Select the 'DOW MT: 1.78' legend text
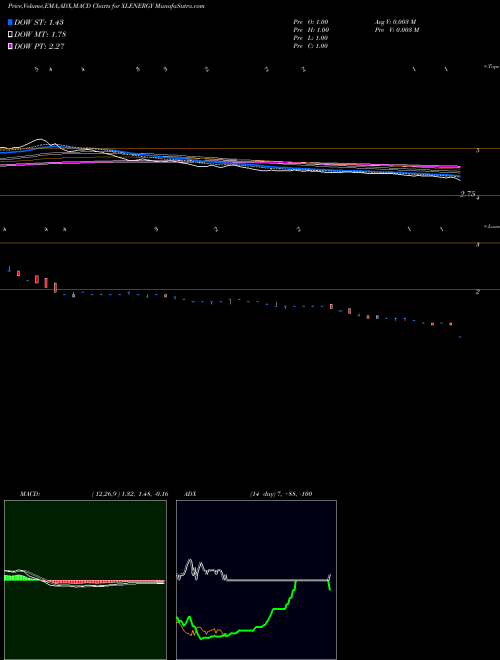 point(40,34)
